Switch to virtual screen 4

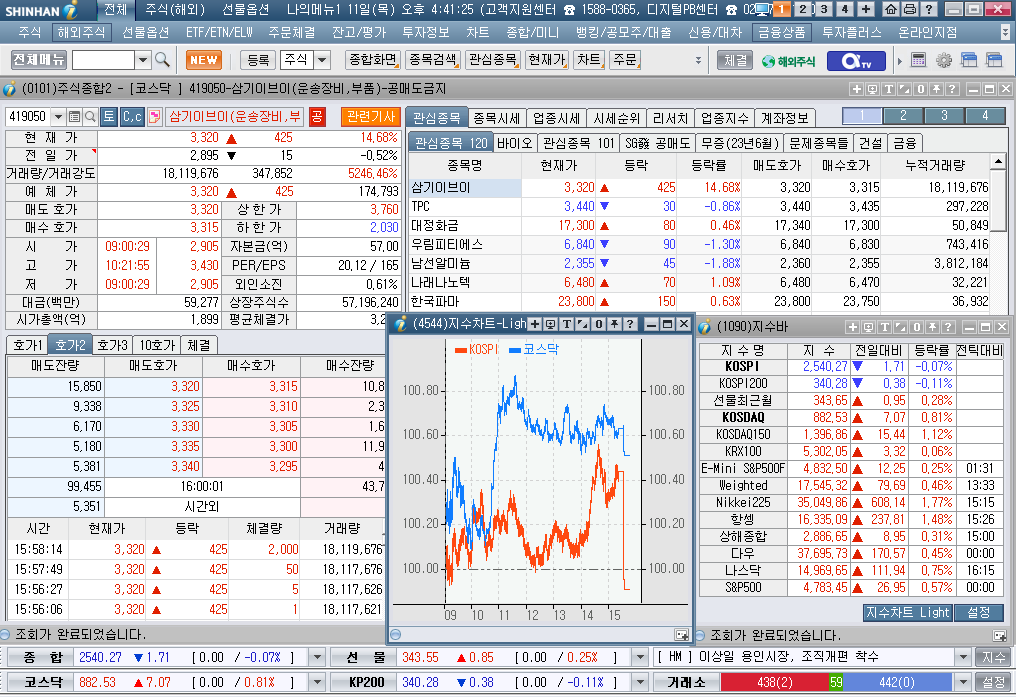coord(845,9)
